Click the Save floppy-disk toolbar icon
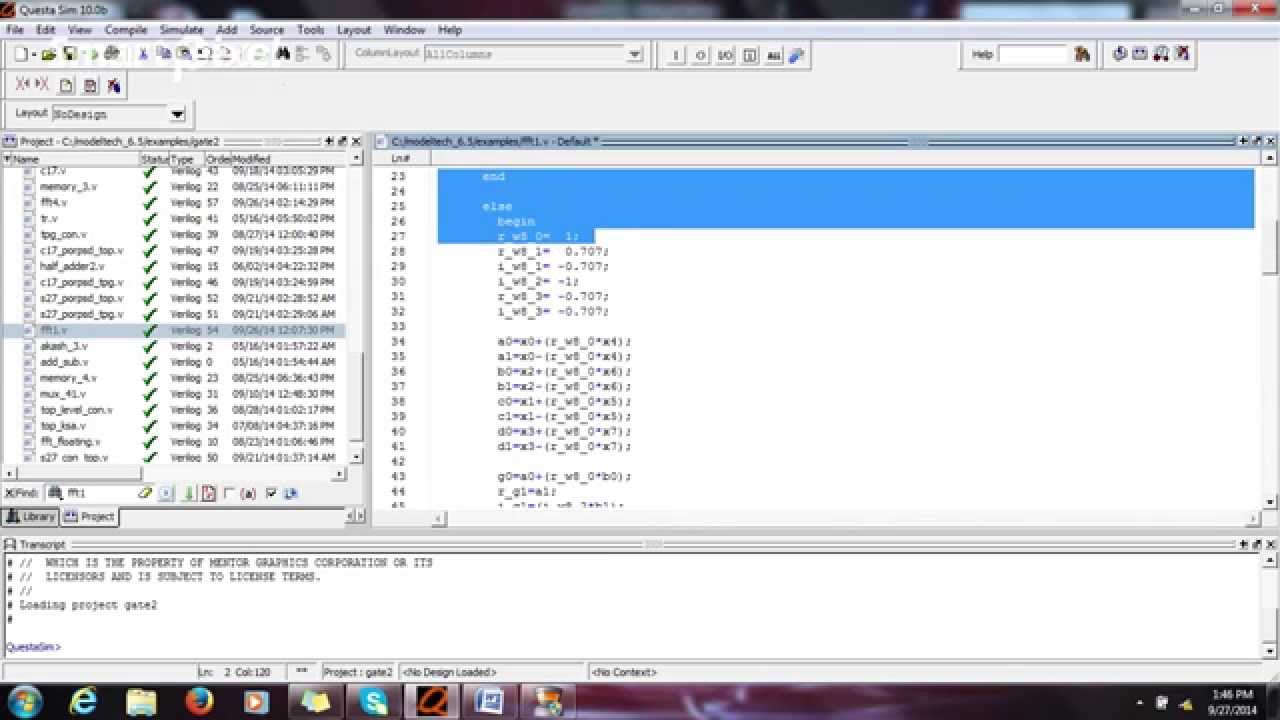 (70, 54)
